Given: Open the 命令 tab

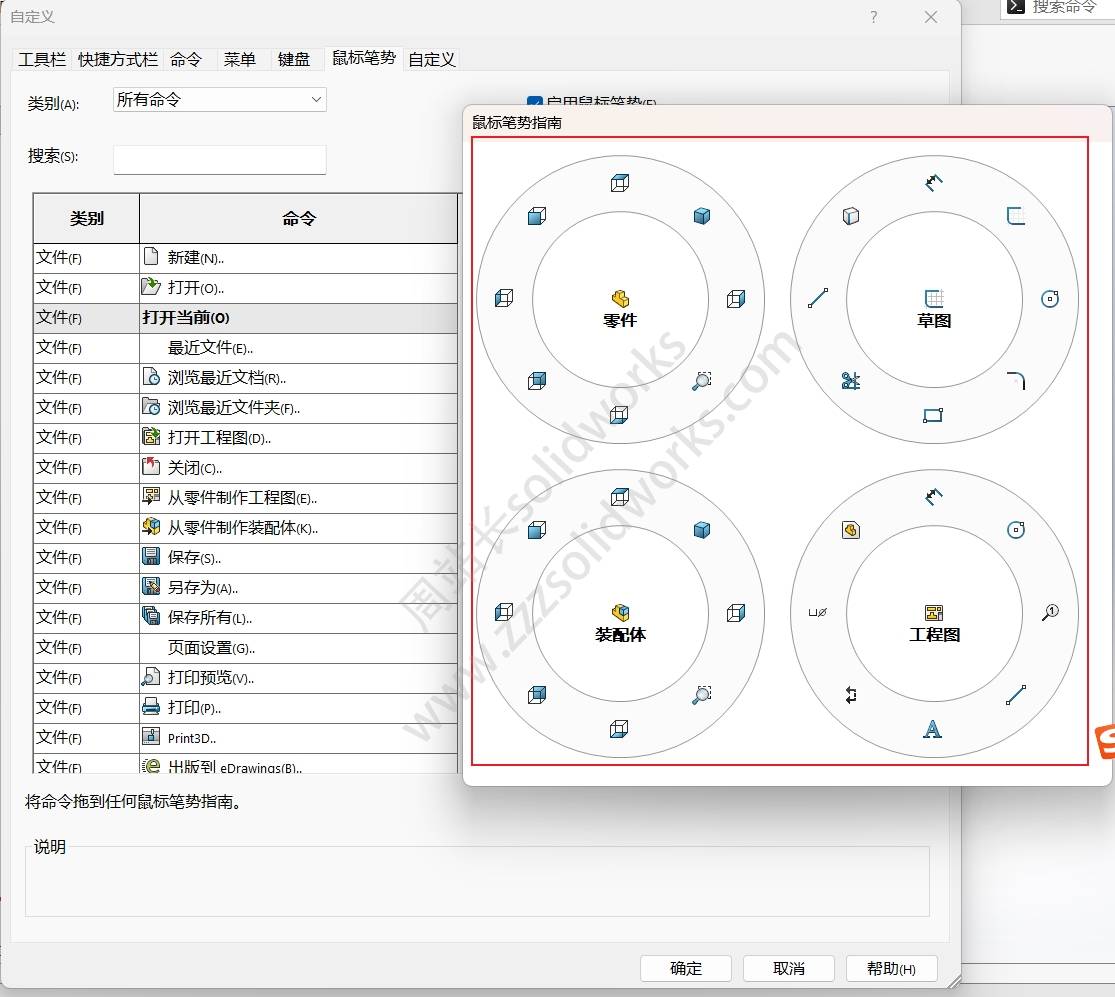Looking at the screenshot, I should point(186,60).
